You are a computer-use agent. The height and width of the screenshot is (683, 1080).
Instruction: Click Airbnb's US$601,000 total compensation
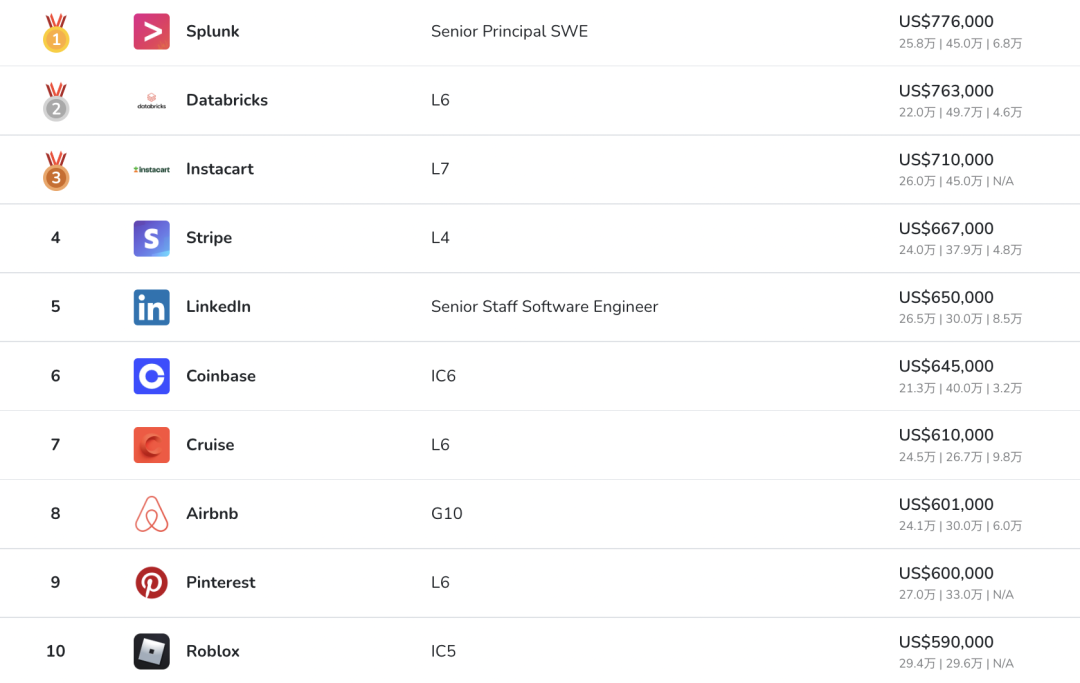click(x=945, y=505)
